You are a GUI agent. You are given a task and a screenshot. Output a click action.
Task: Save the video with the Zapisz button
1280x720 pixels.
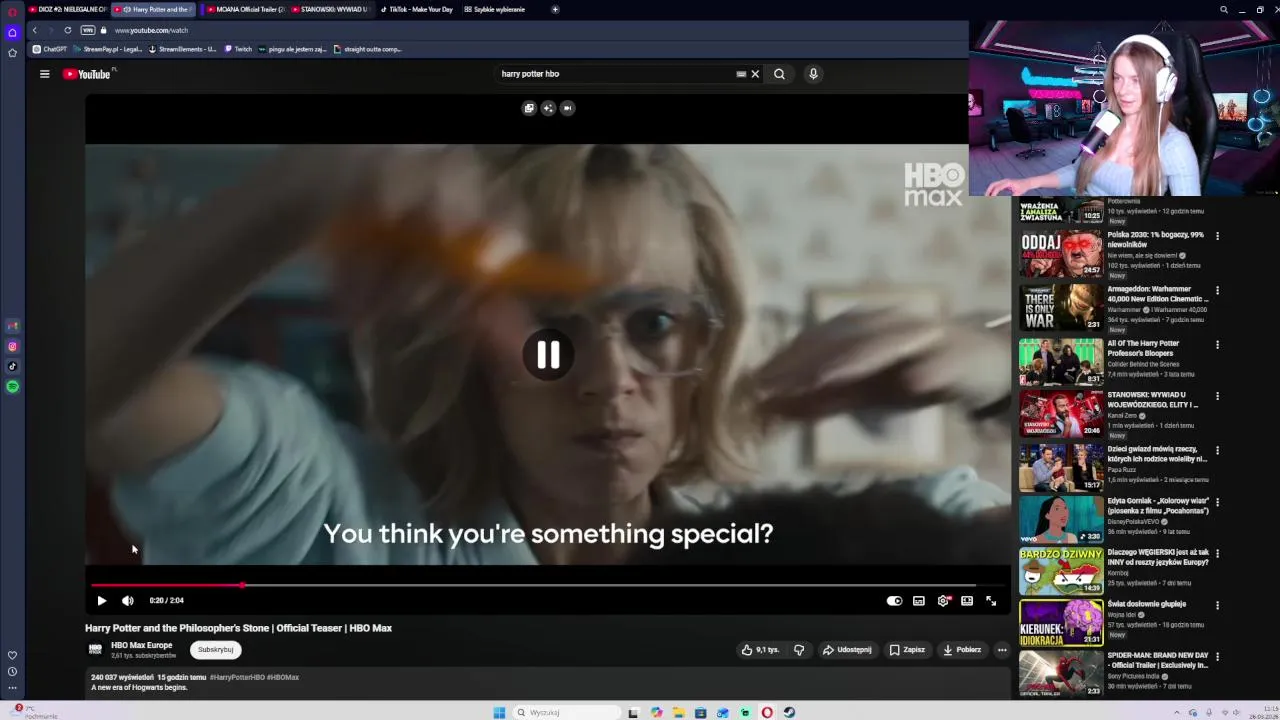907,650
